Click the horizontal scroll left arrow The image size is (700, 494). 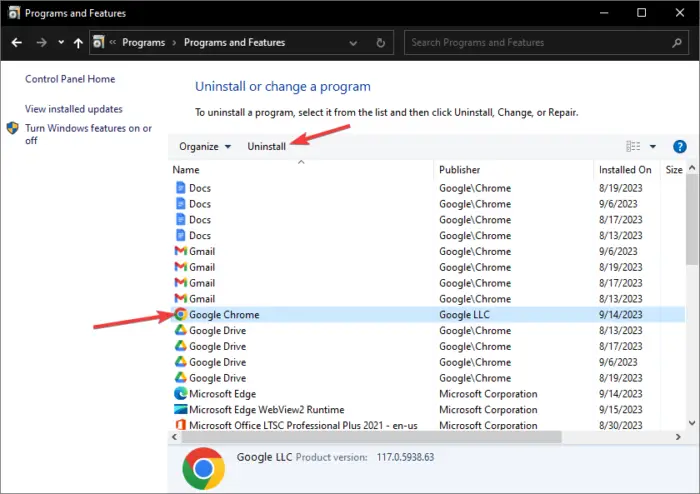coord(175,437)
